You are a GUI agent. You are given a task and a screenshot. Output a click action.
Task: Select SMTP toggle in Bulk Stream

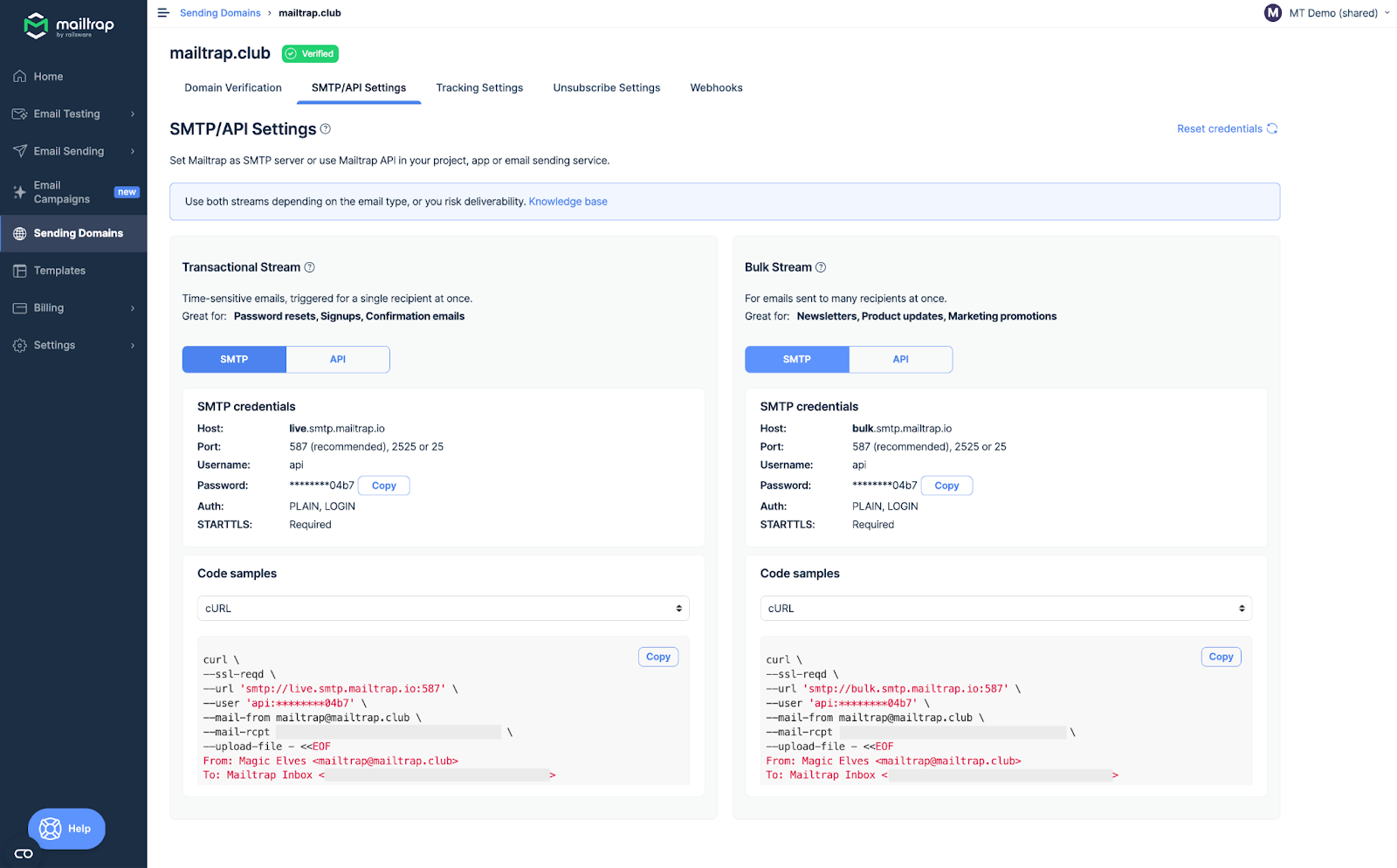click(x=797, y=360)
